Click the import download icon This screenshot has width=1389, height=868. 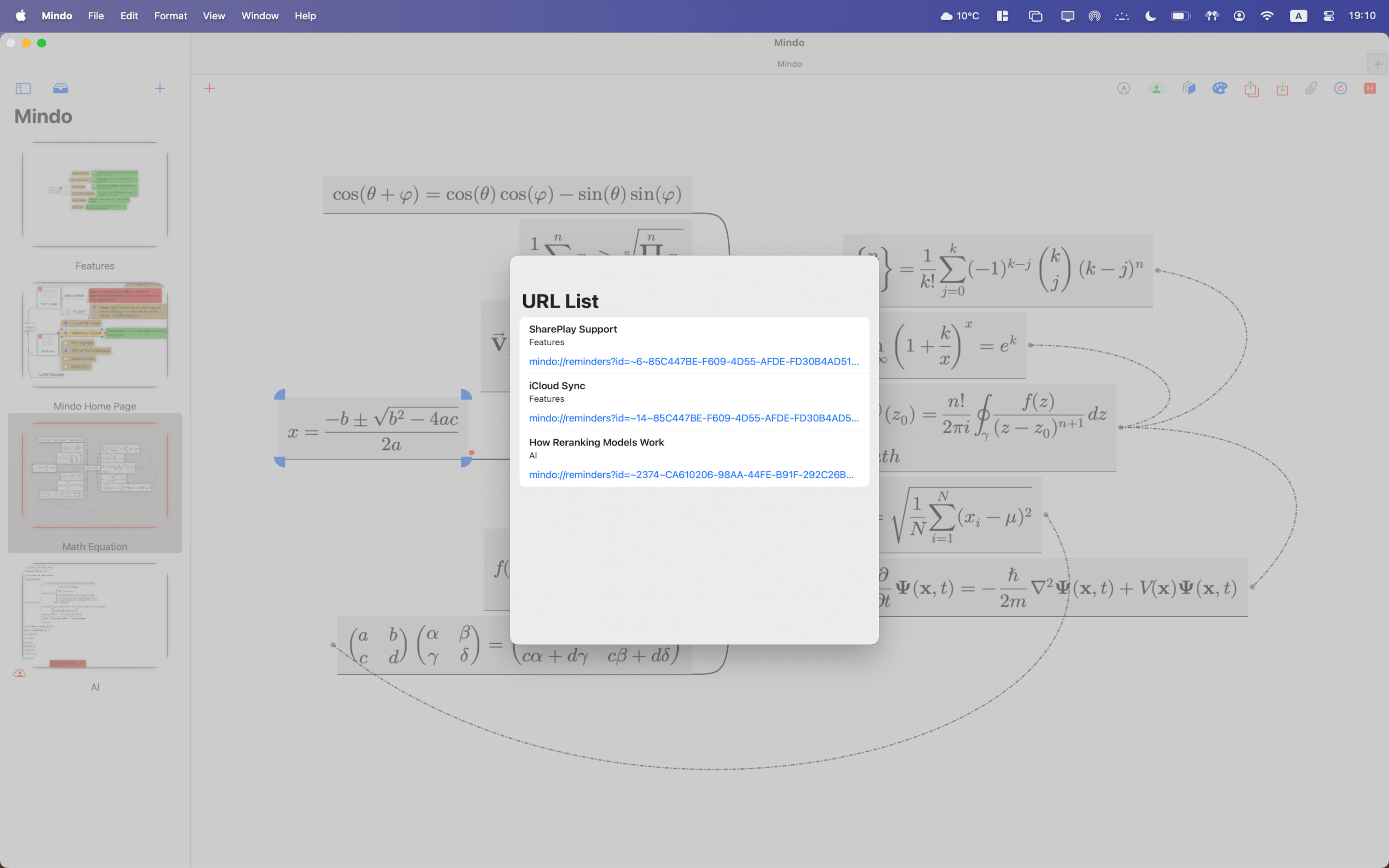click(1282, 88)
